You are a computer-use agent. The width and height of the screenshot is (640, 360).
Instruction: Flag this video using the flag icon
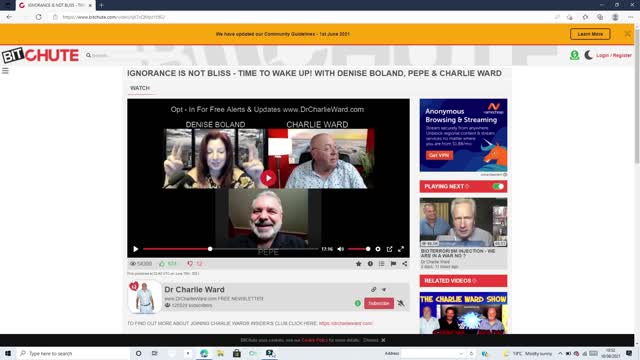pos(393,264)
